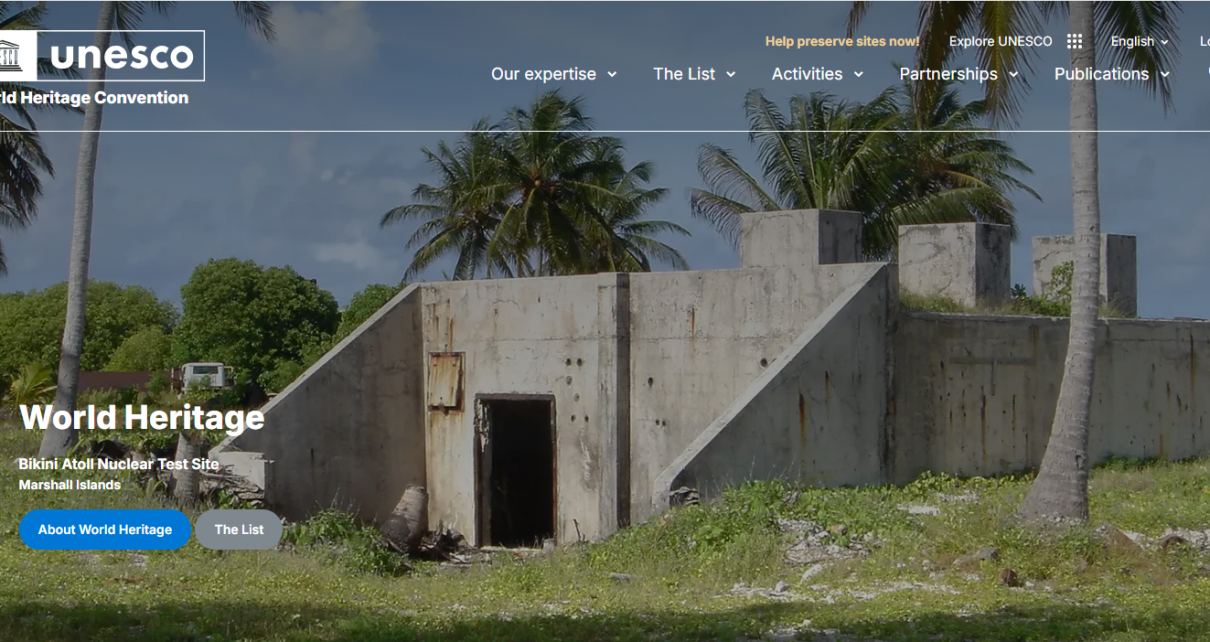1210x642 pixels.
Task: Click the chevron beside Partnerships
Action: [x=1013, y=75]
